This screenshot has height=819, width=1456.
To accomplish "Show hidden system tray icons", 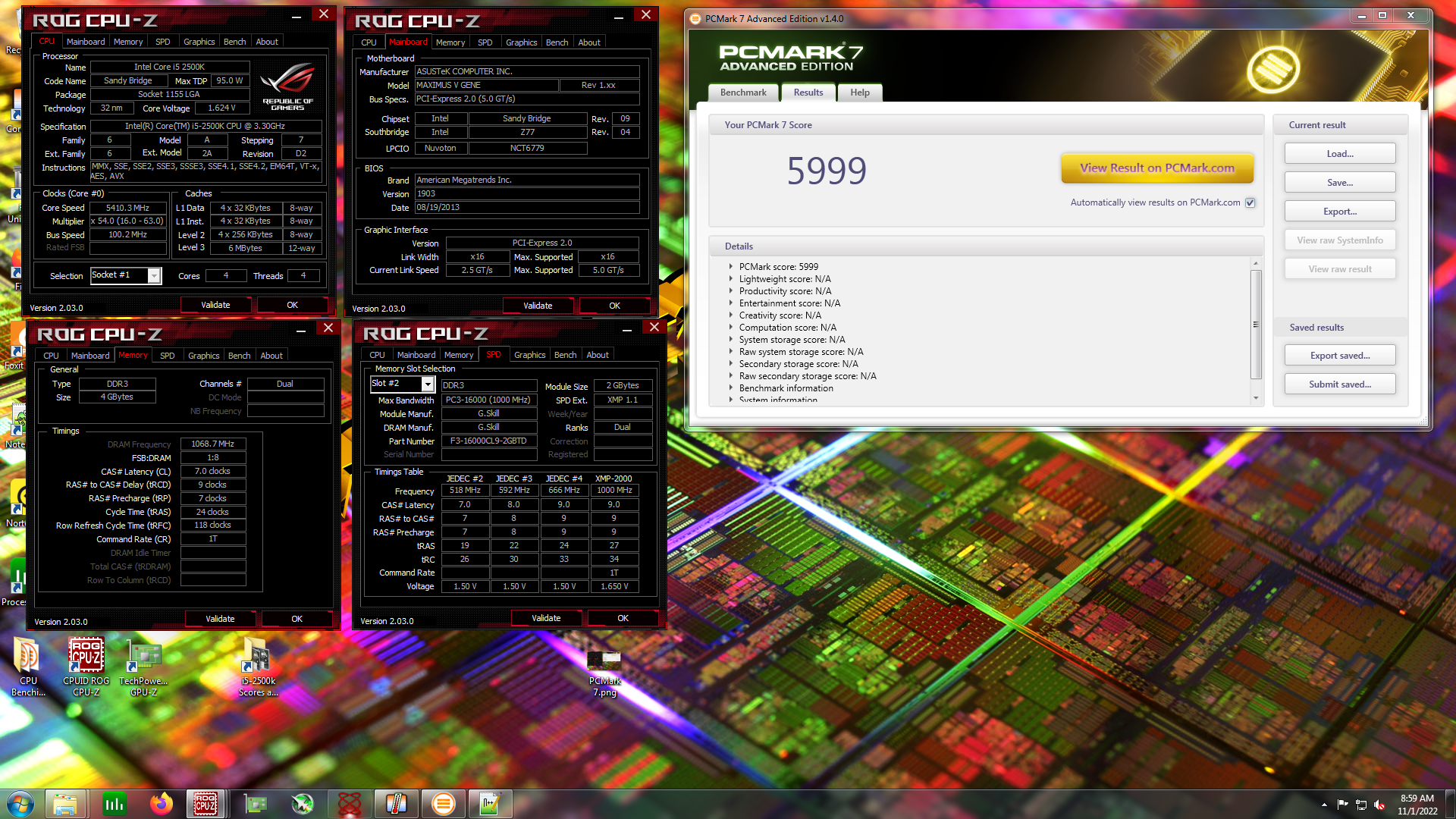I will coord(1324,805).
